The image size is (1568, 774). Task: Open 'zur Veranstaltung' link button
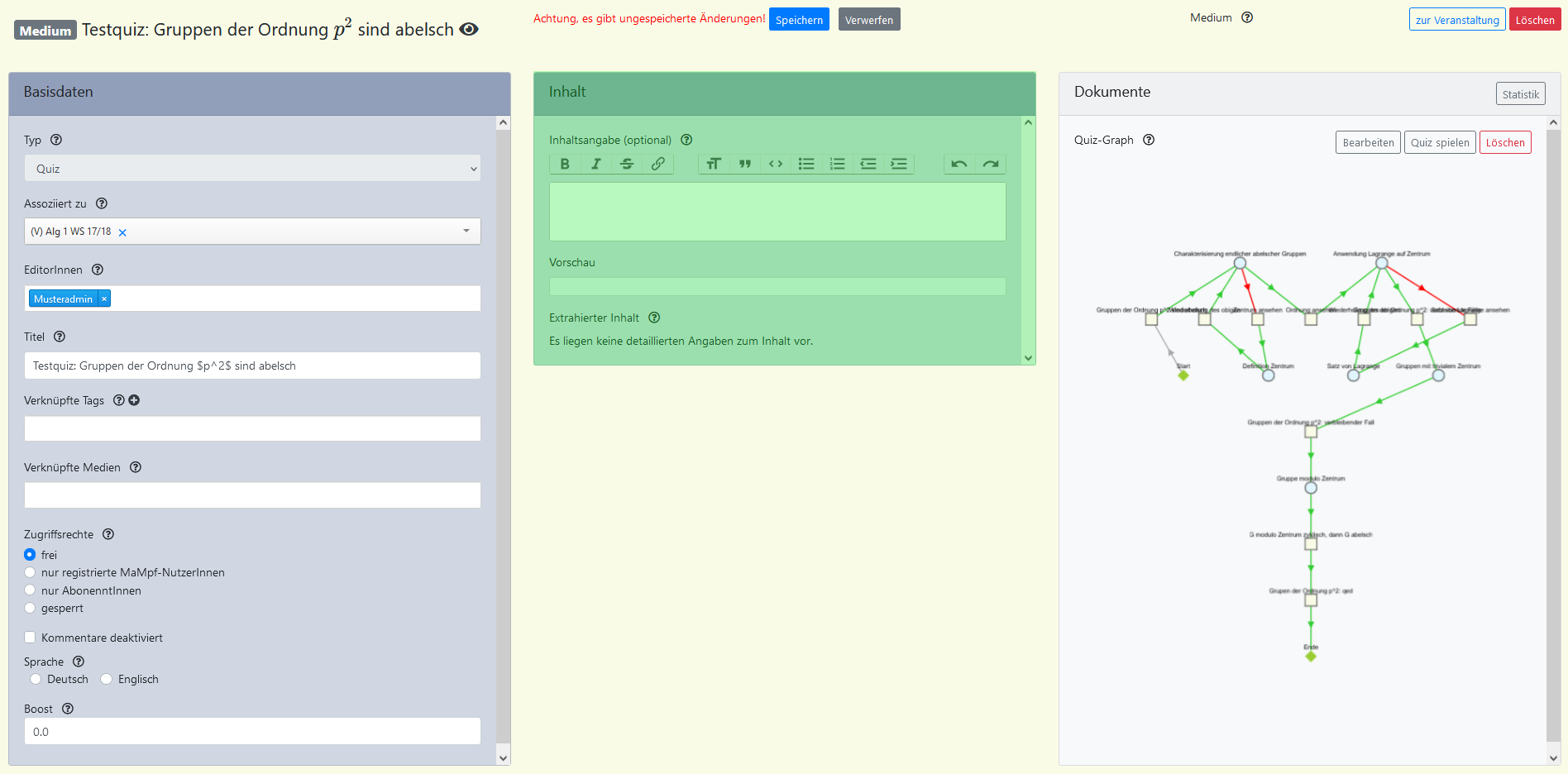1456,20
